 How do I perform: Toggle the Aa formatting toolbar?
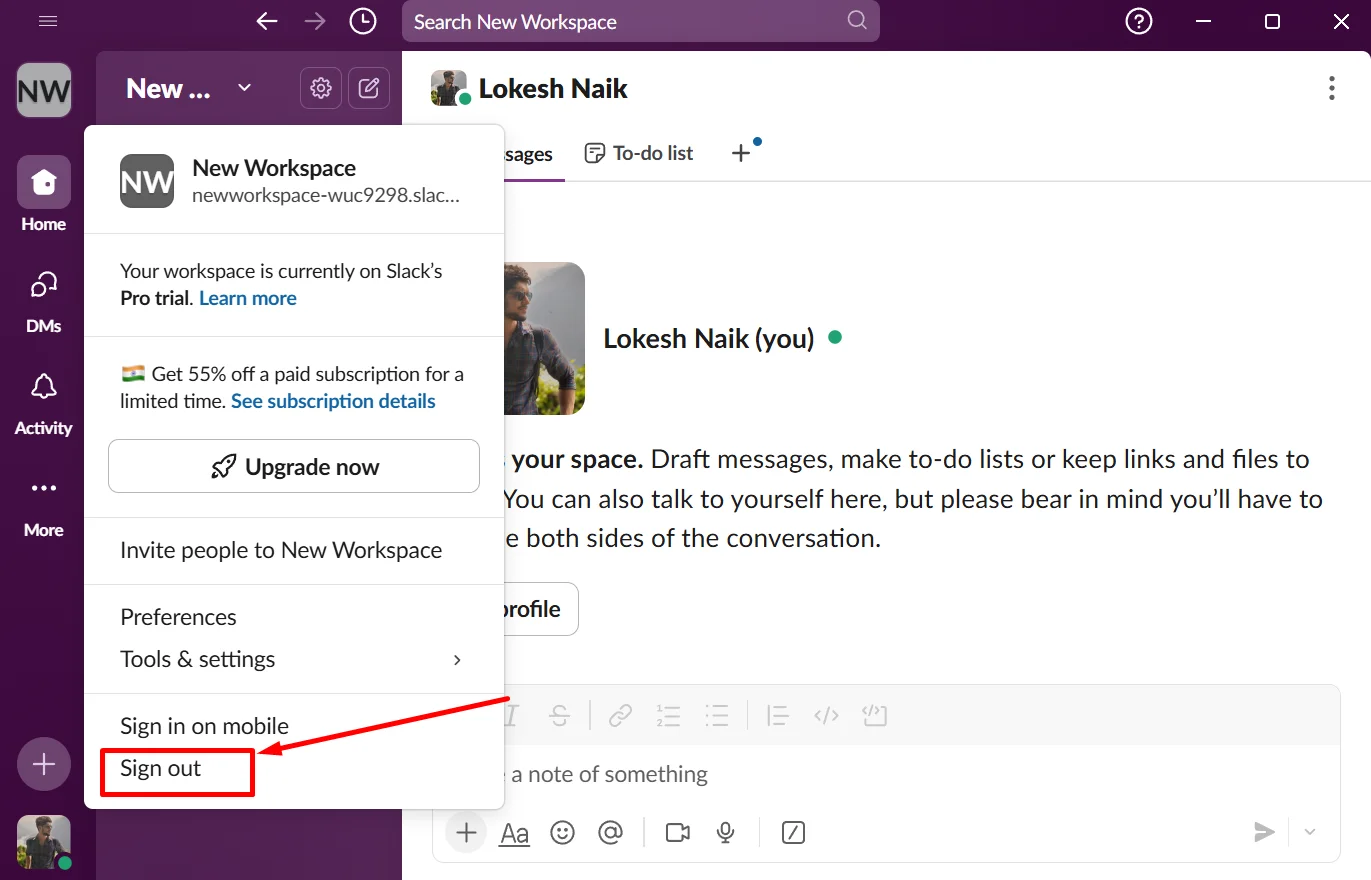[514, 832]
